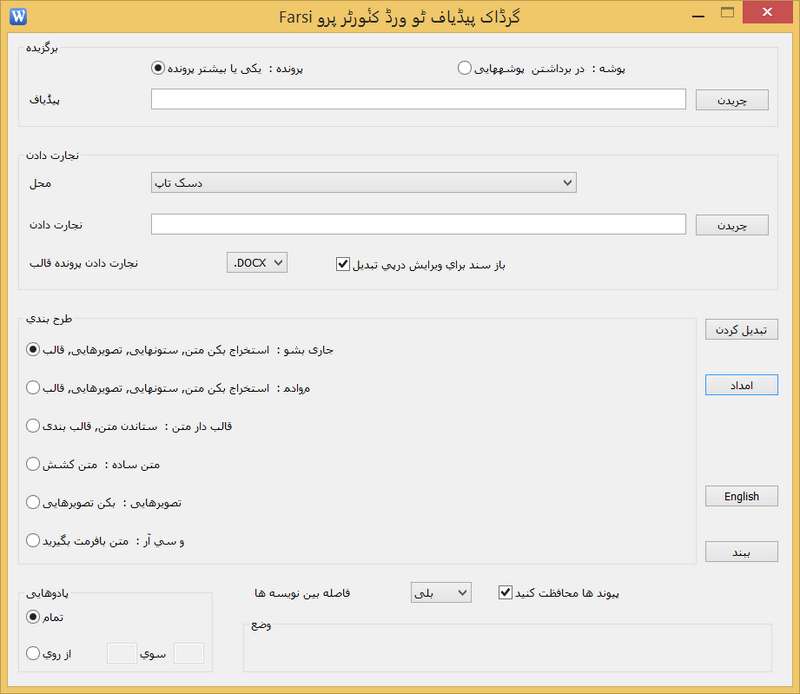Click the top 'چریدن' browse button beside the PDF field
The image size is (800, 694).
tap(731, 100)
